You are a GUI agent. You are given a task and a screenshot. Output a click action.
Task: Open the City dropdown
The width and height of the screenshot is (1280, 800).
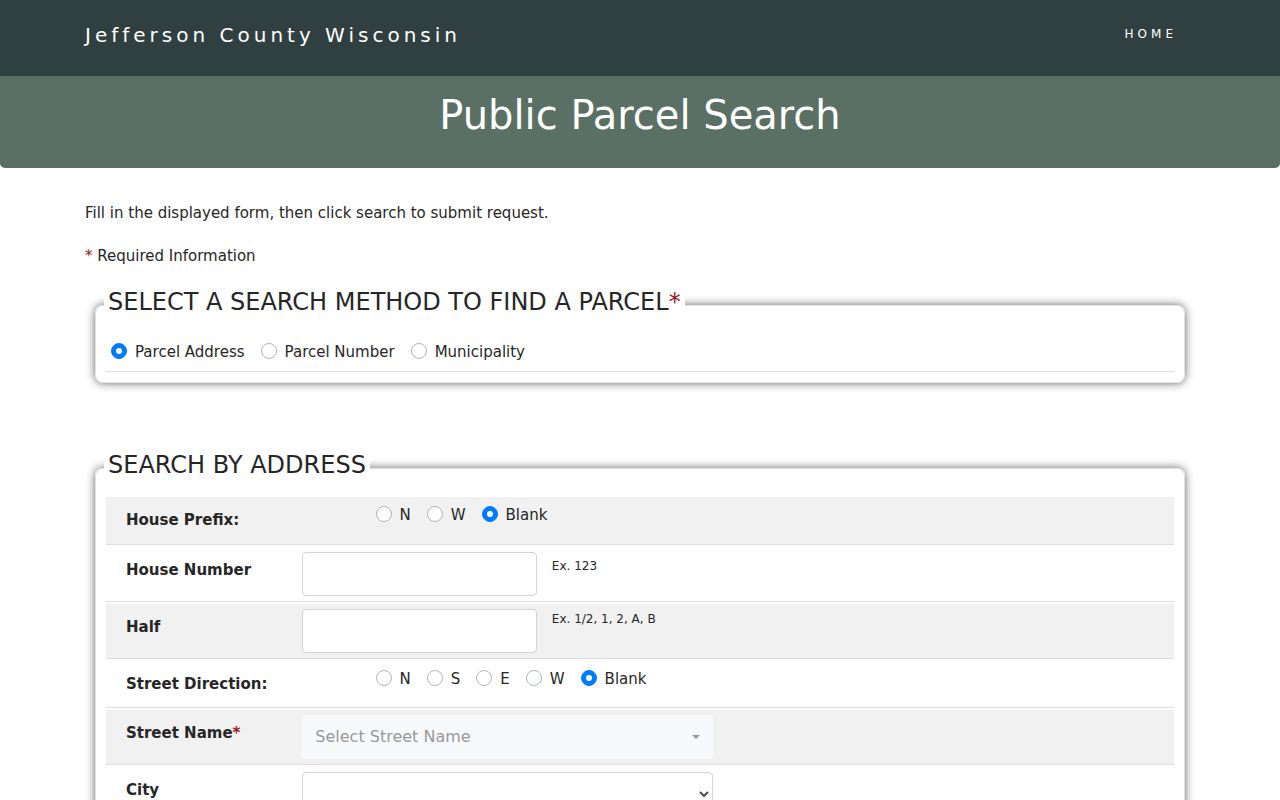coord(508,787)
